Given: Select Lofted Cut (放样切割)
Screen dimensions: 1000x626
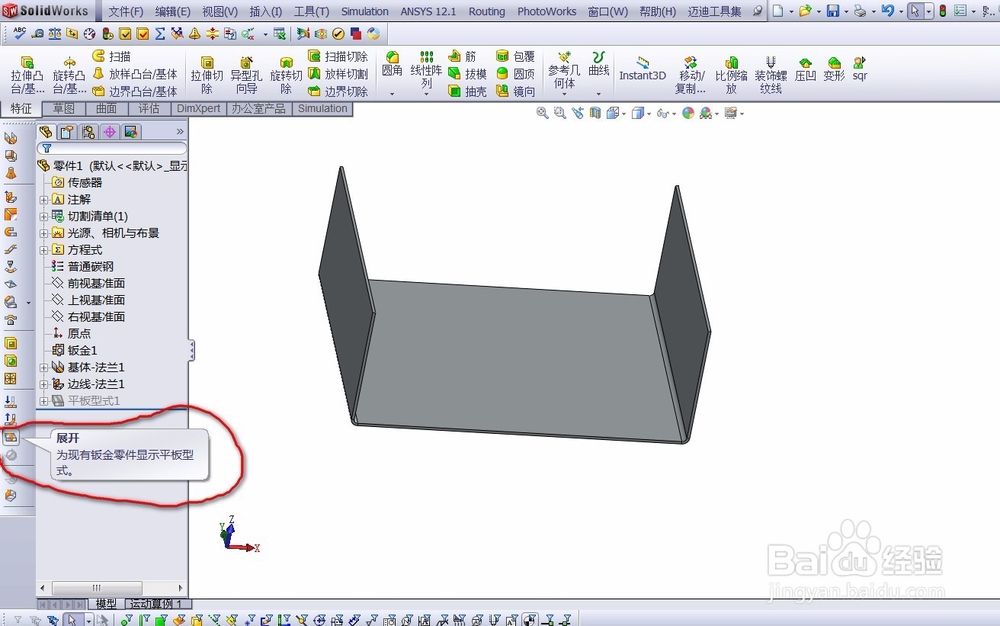Looking at the screenshot, I should tap(337, 74).
